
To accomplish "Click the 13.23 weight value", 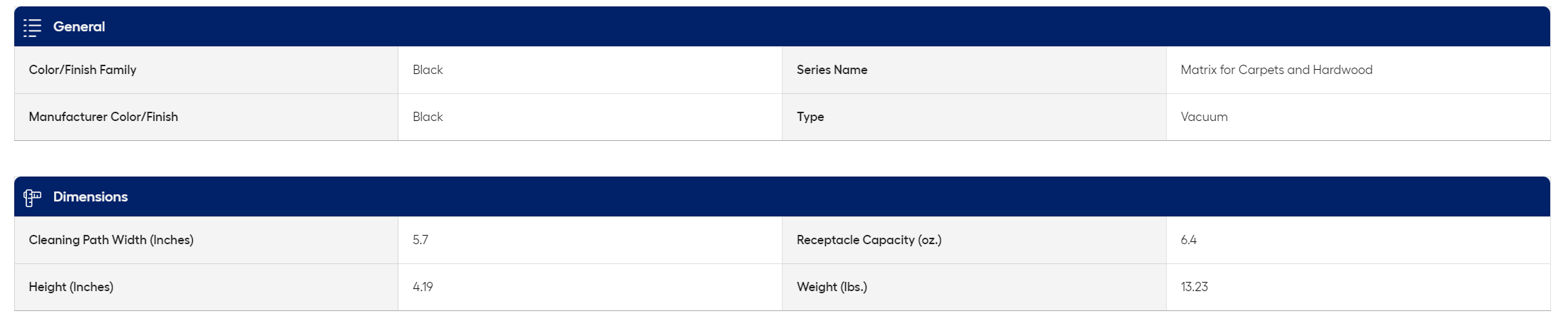I will coord(1194,287).
